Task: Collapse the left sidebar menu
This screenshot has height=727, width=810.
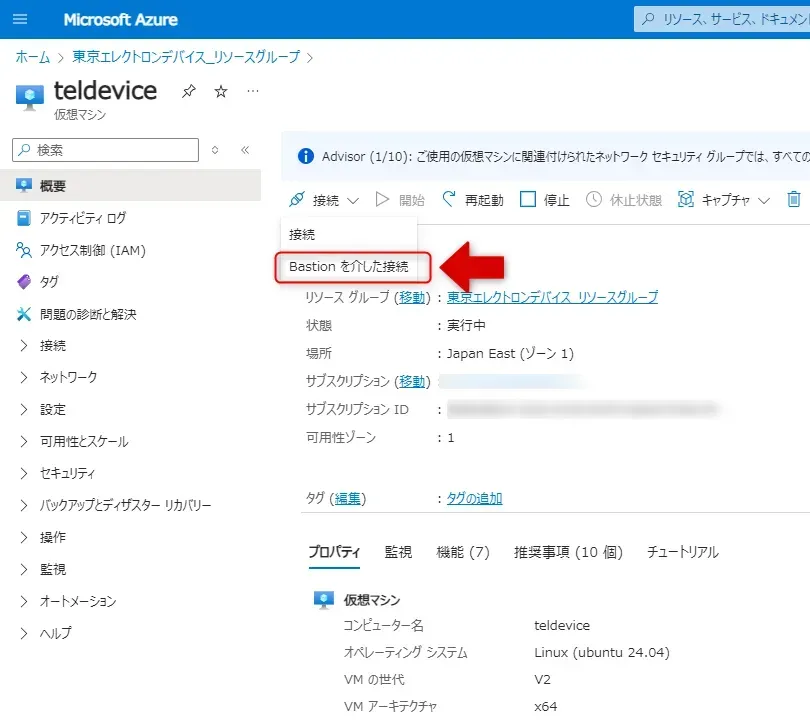Action: (245, 150)
